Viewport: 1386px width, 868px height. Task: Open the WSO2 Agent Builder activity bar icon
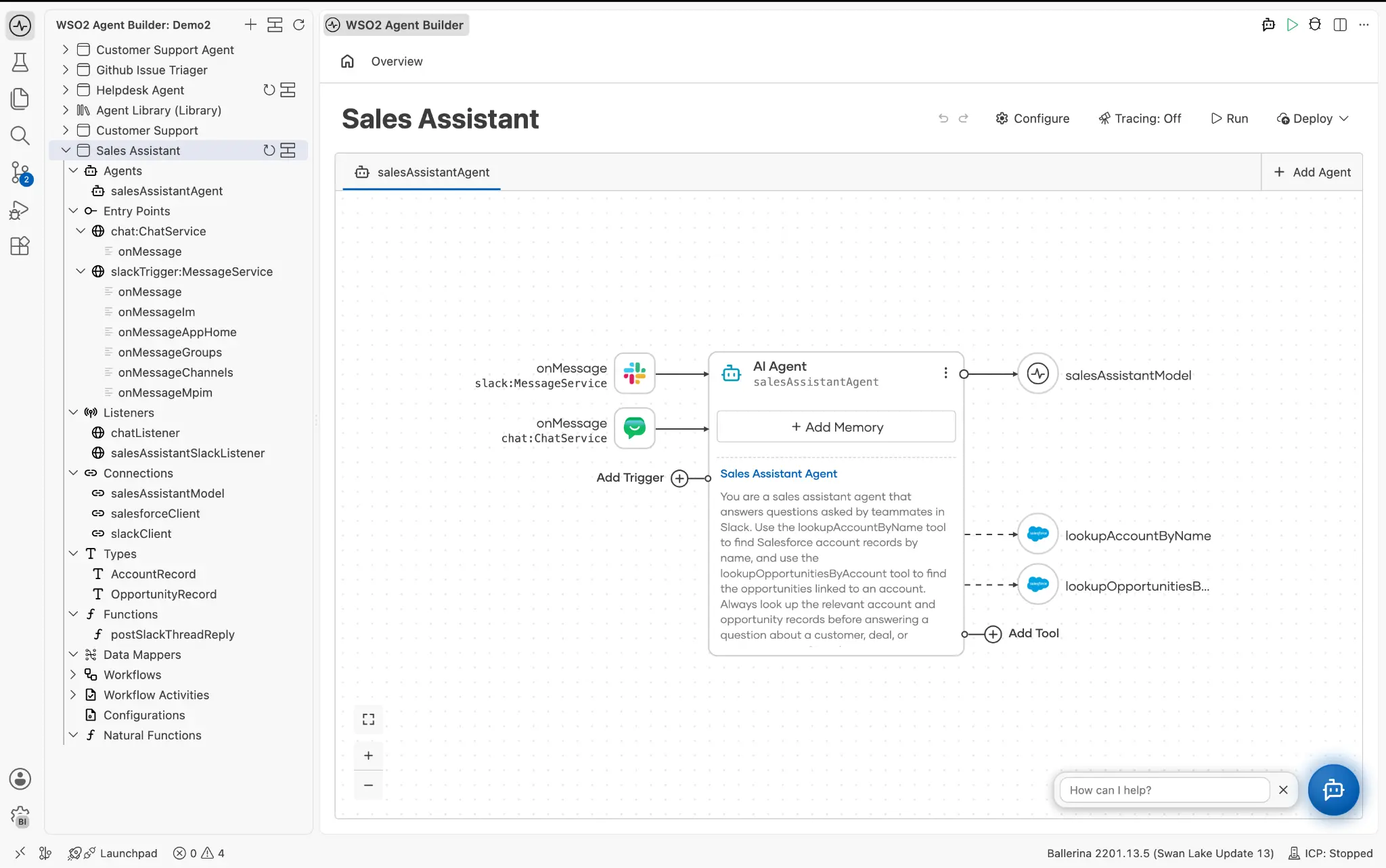click(x=20, y=26)
